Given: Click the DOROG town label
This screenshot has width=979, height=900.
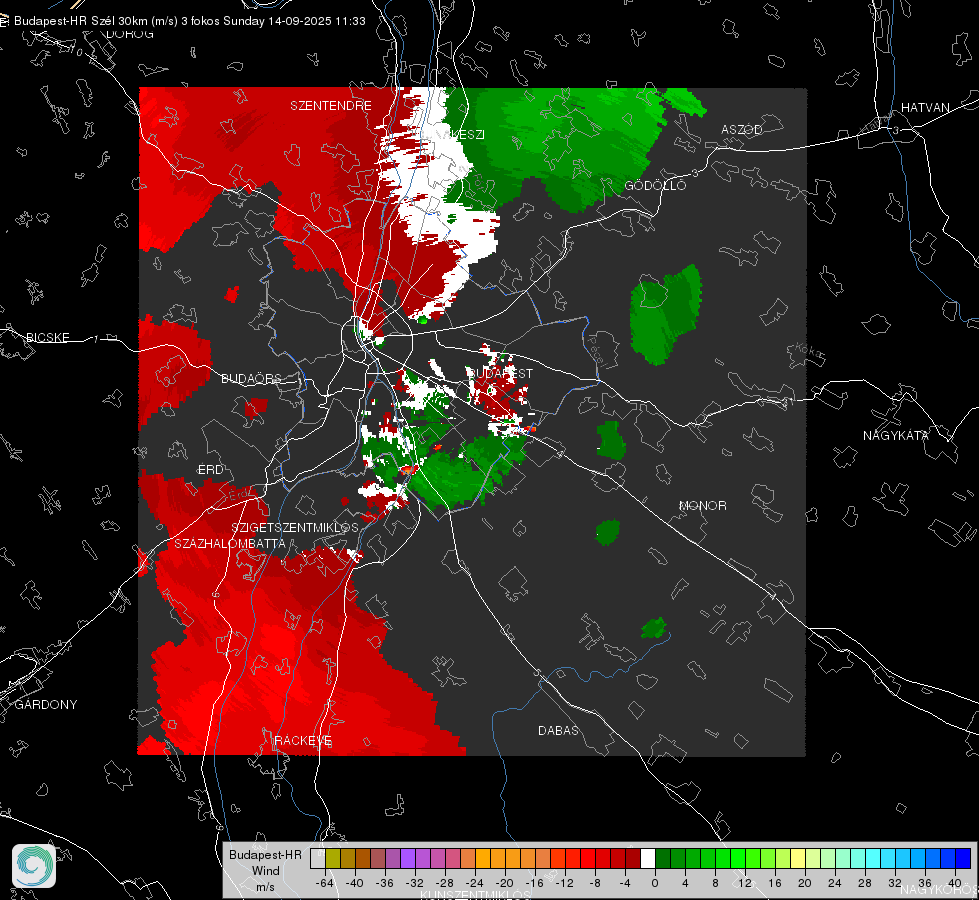Looking at the screenshot, I should tap(130, 34).
